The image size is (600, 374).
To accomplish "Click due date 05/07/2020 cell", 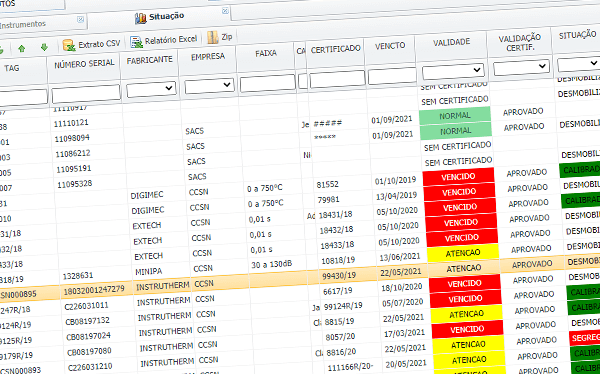I will pos(403,302).
